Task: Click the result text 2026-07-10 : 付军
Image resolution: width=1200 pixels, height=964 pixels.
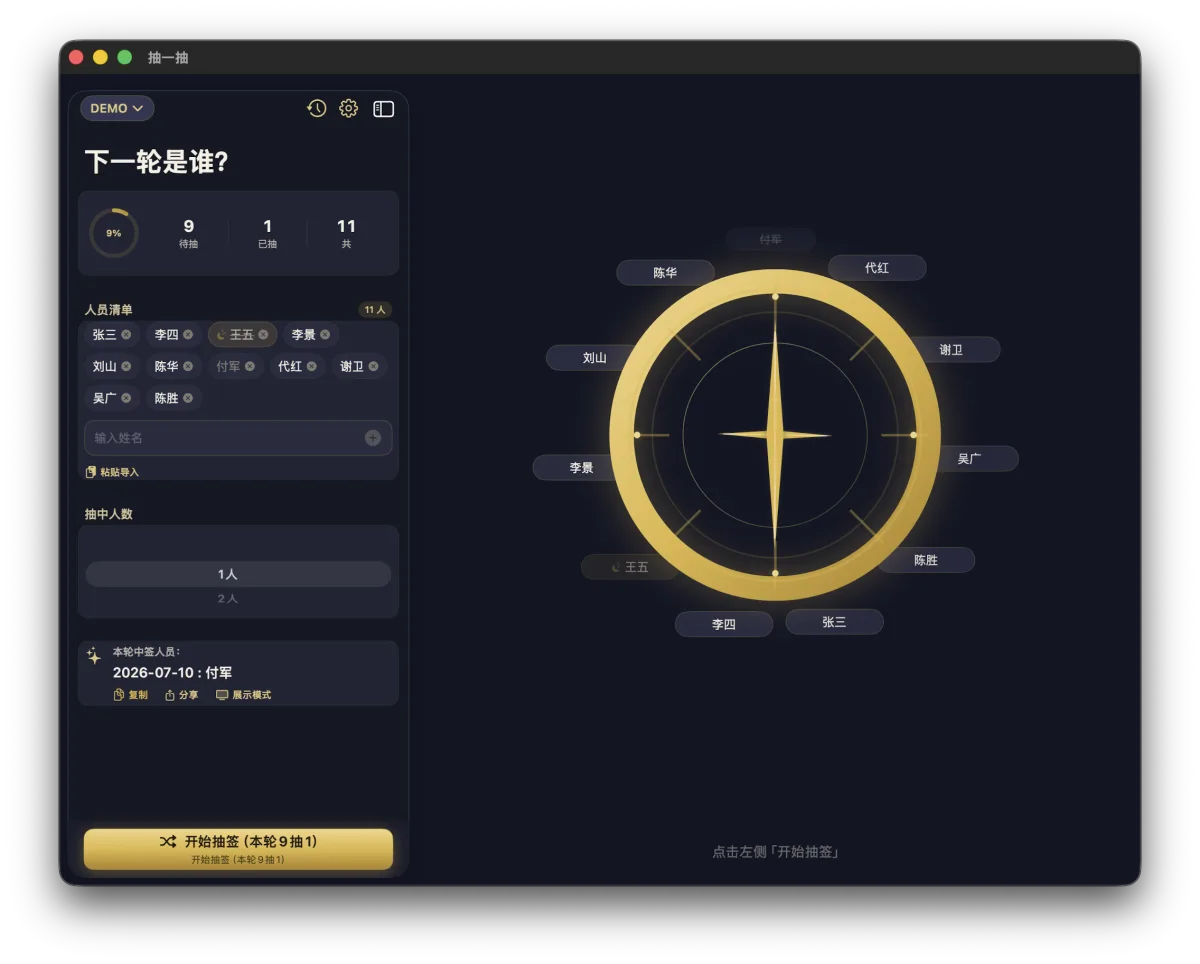Action: [x=172, y=673]
